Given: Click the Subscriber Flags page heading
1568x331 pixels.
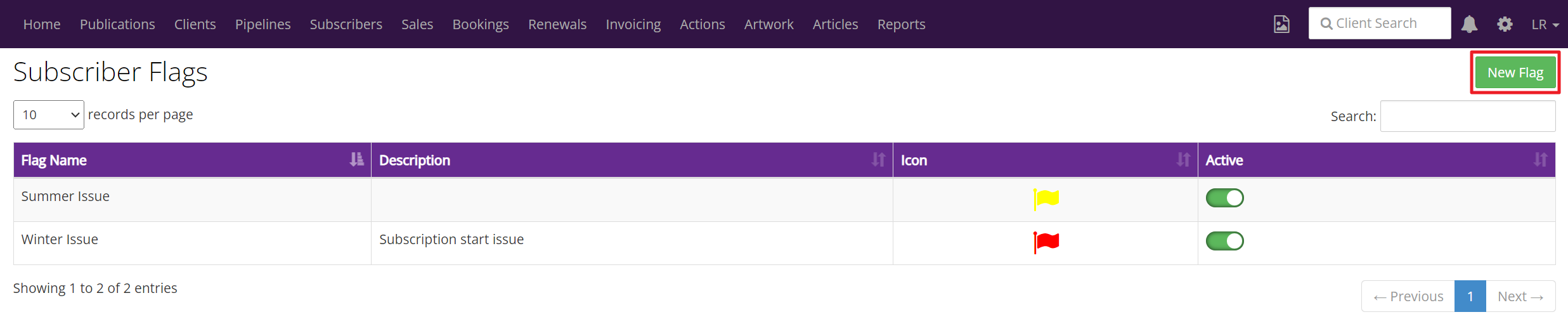Looking at the screenshot, I should pyautogui.click(x=110, y=72).
